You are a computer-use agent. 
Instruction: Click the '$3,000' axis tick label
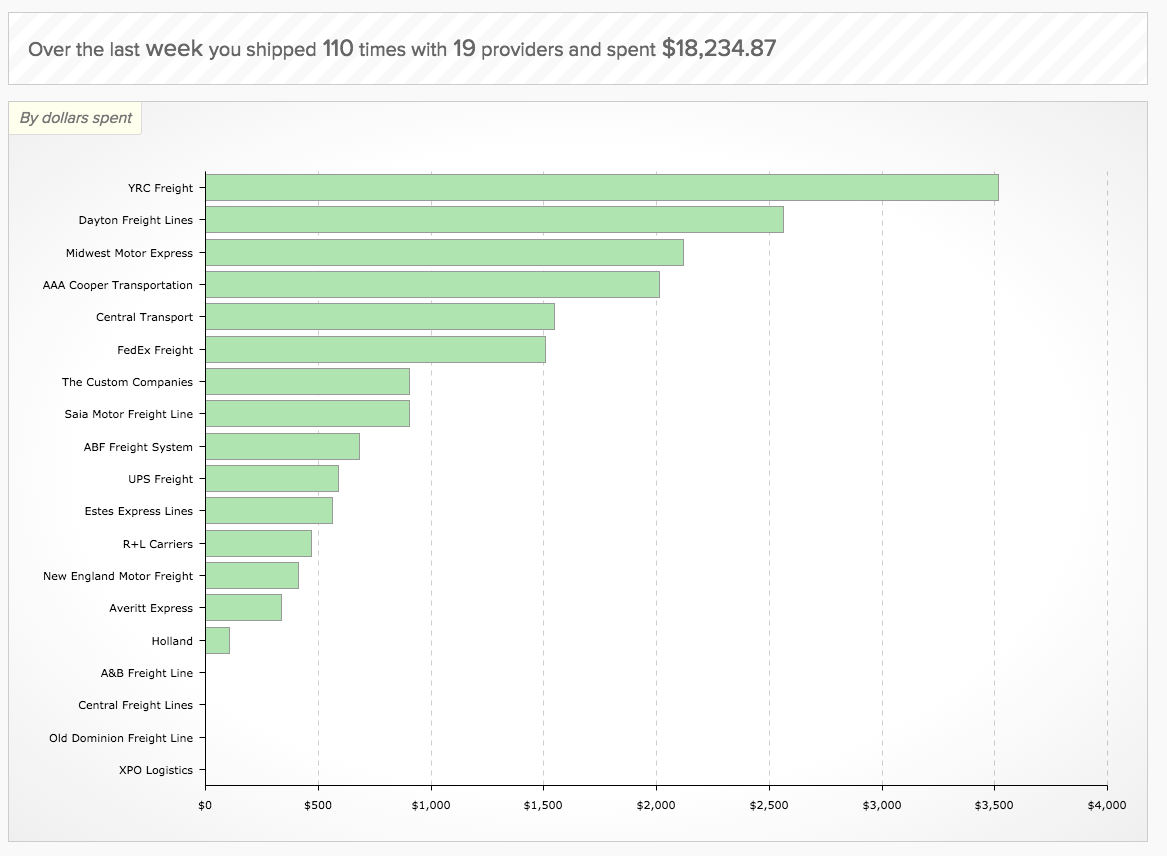tap(882, 805)
